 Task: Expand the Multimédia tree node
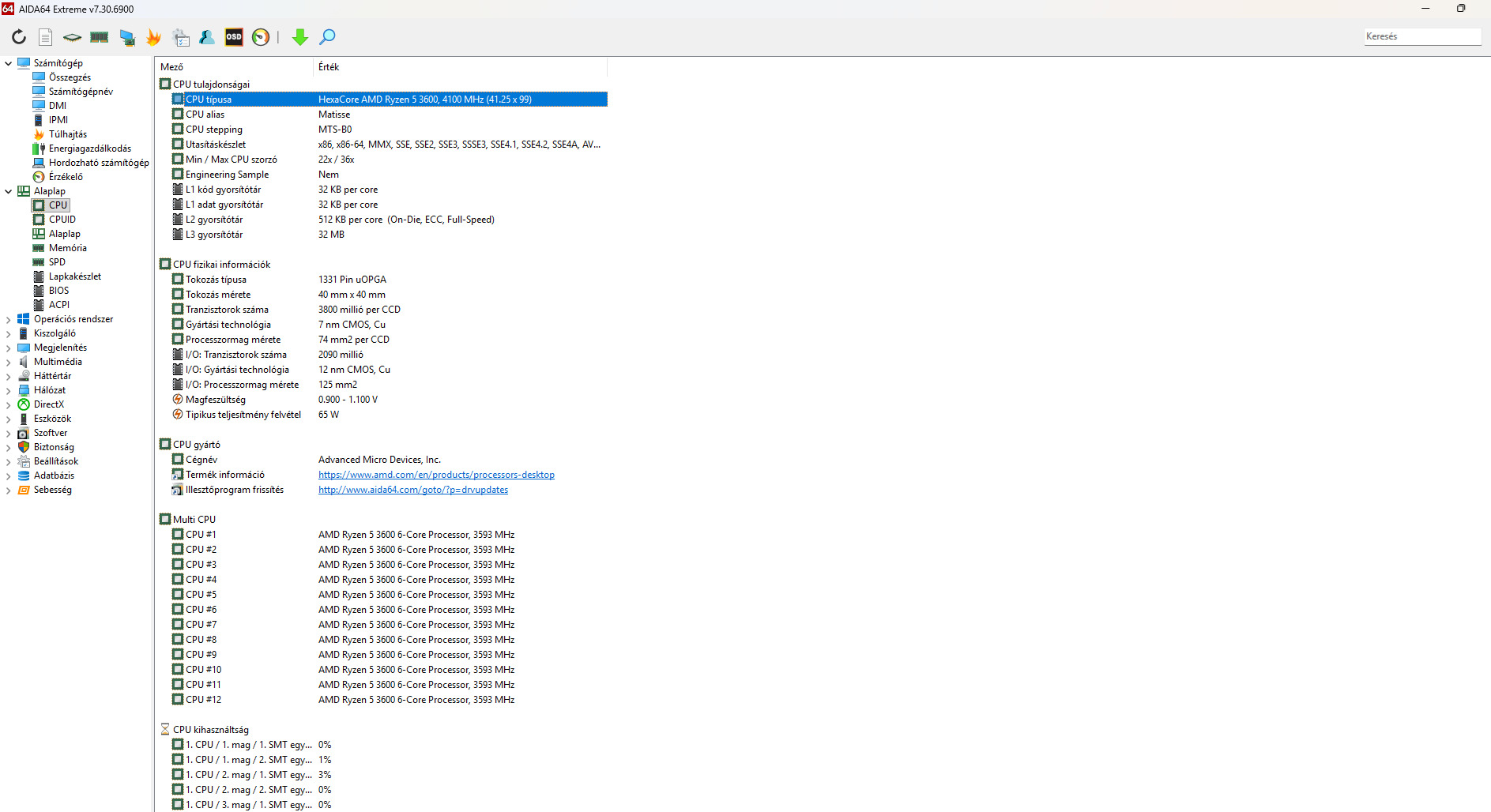[x=9, y=362]
